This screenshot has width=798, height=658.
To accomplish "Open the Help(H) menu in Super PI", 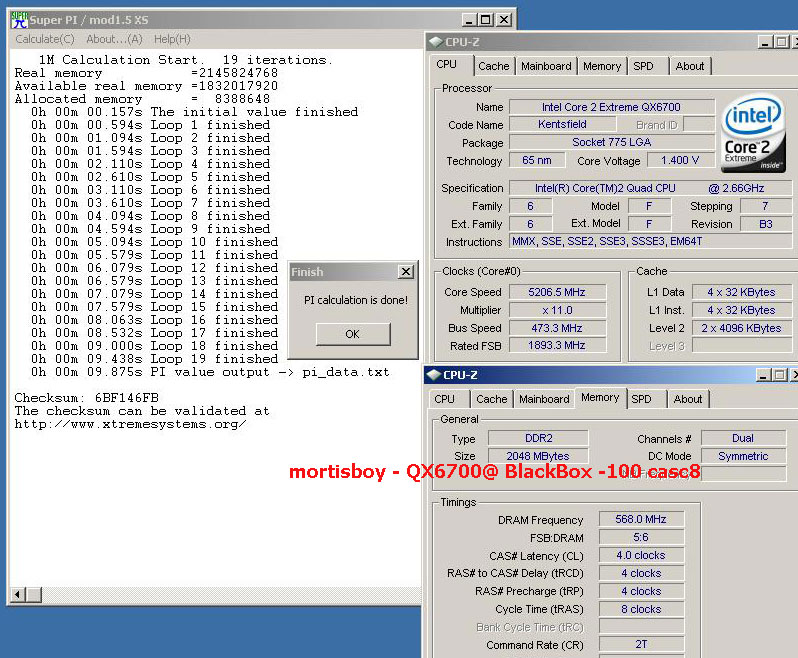I will click(172, 39).
